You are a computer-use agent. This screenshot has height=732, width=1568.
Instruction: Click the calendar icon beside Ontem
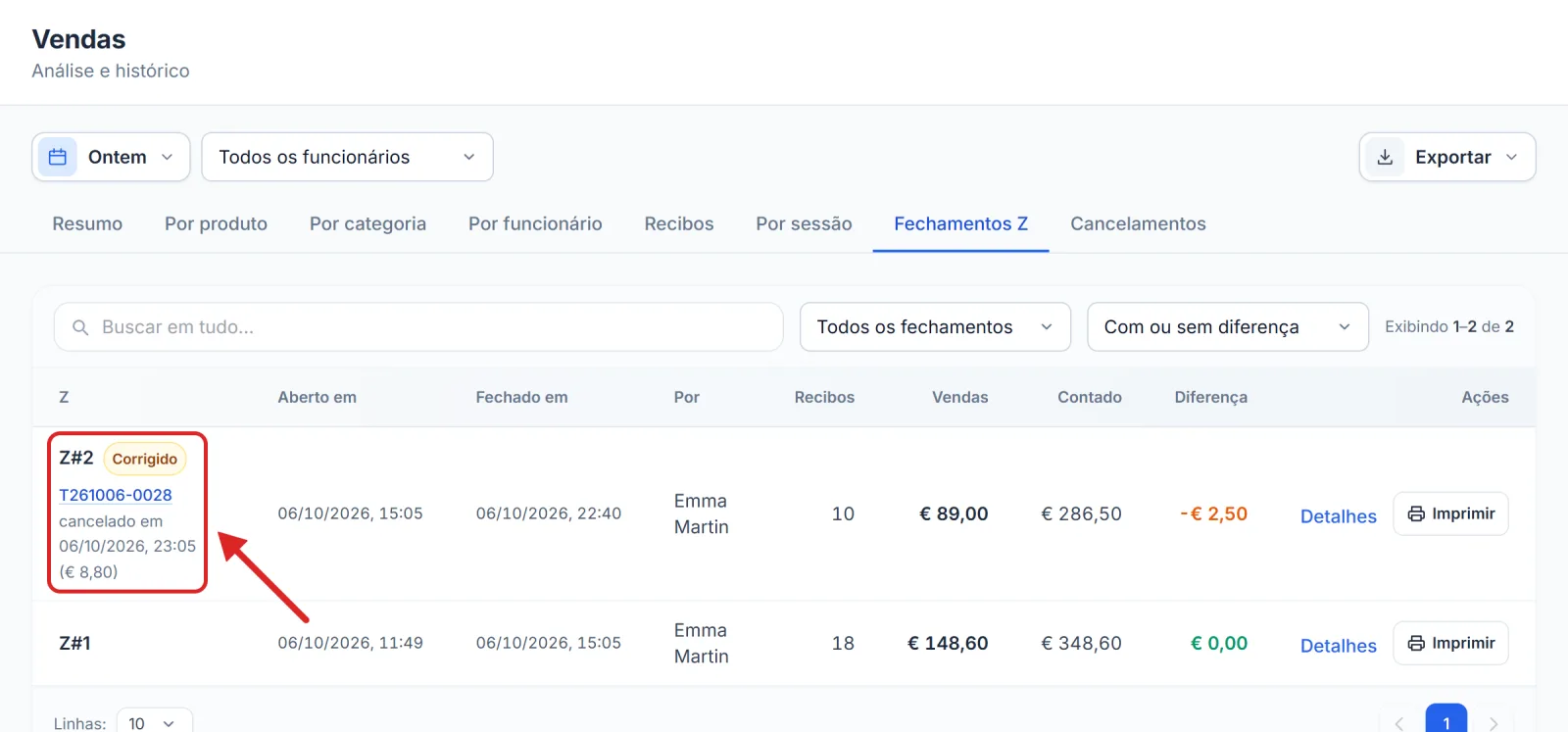[x=58, y=157]
